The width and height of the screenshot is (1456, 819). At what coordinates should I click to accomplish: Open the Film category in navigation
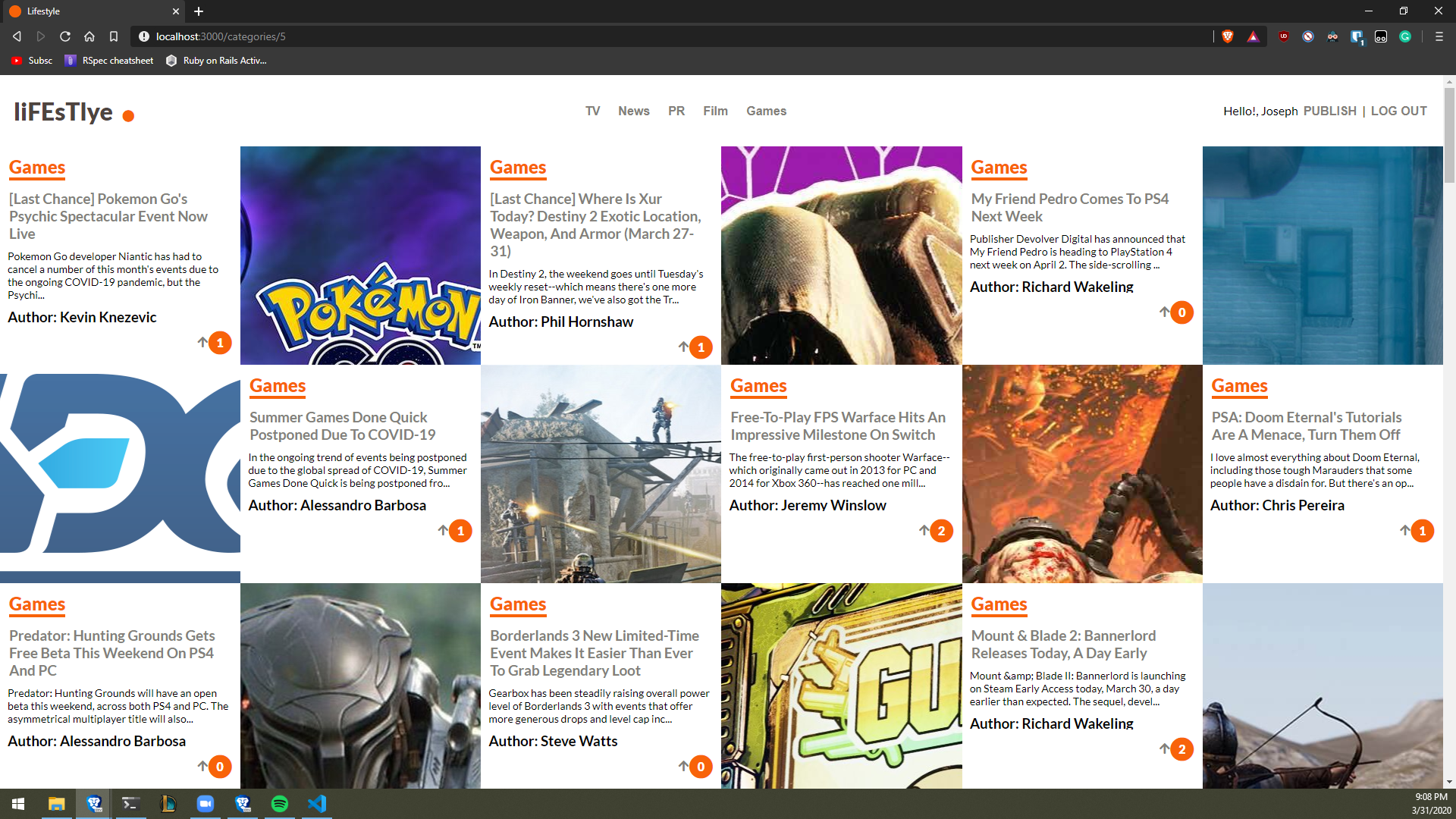[x=715, y=111]
